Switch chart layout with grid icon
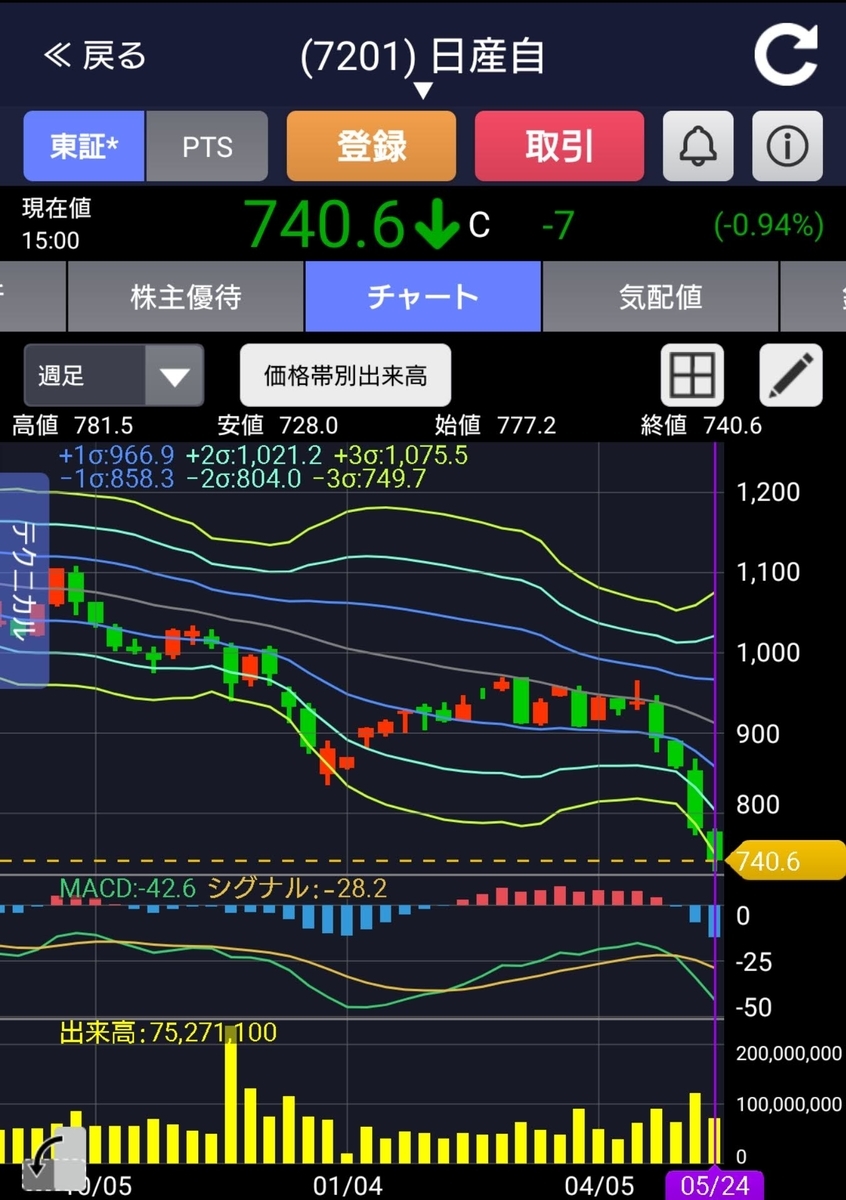 (692, 375)
